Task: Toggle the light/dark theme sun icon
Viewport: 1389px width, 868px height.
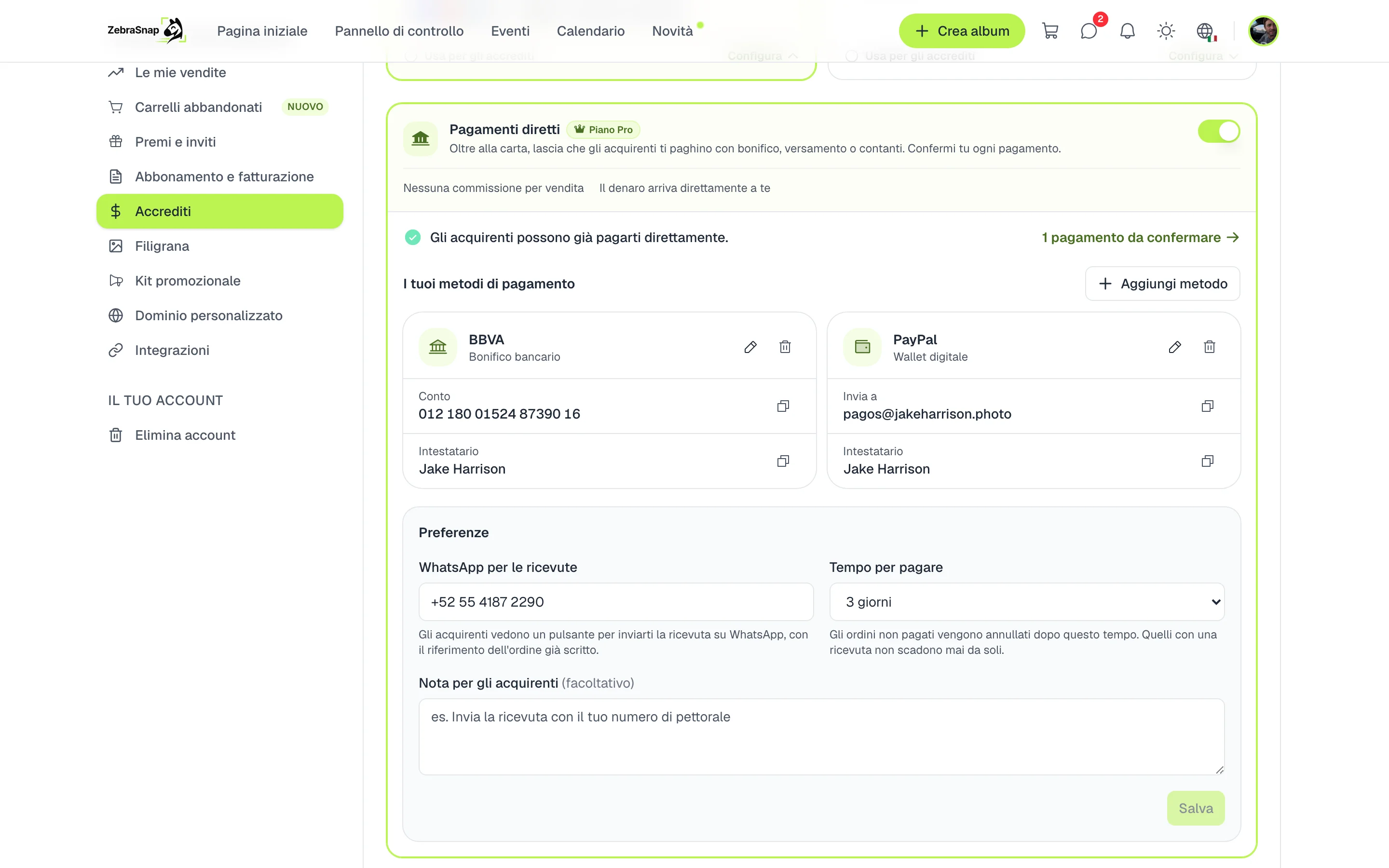Action: click(1166, 31)
